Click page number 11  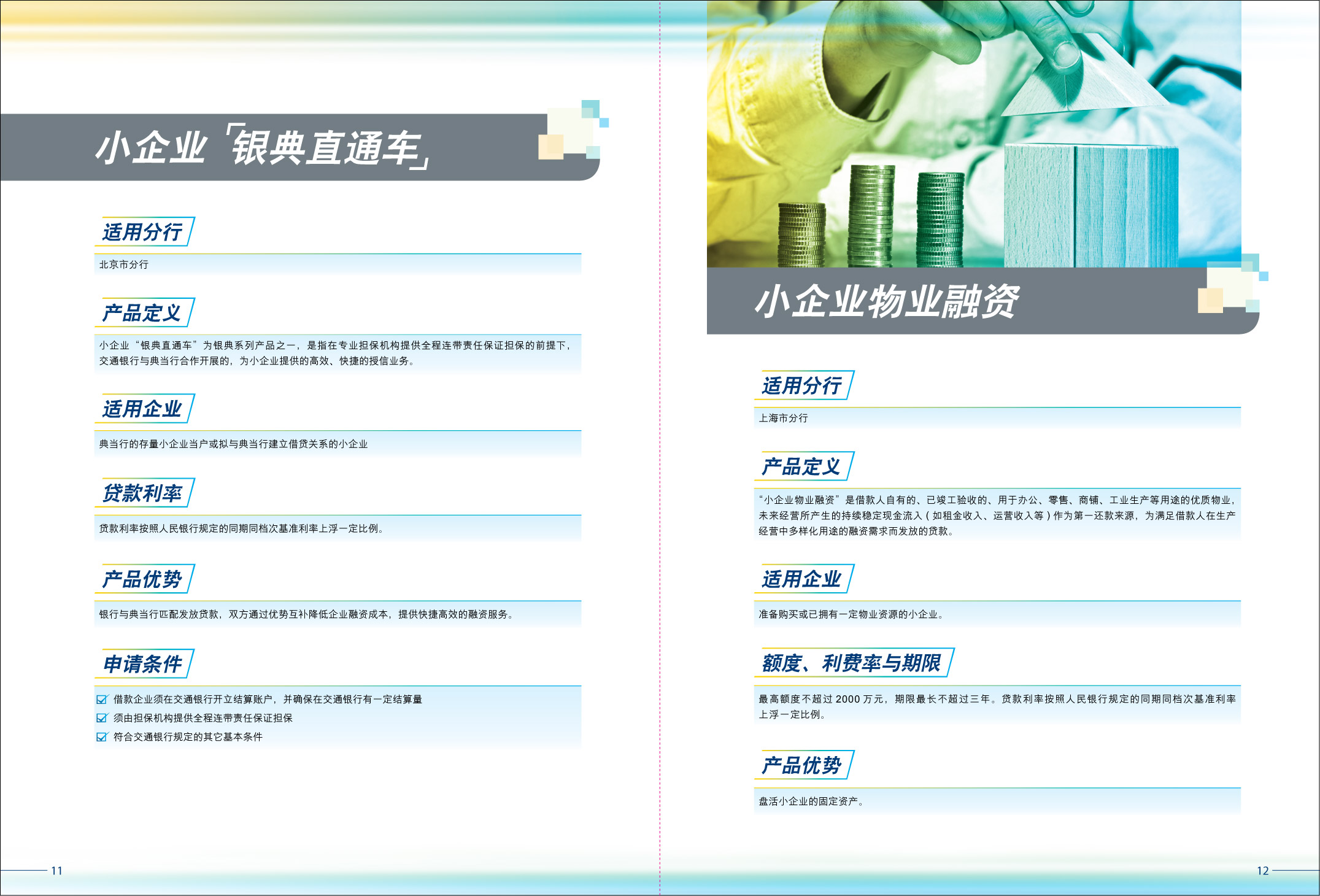pyautogui.click(x=56, y=870)
